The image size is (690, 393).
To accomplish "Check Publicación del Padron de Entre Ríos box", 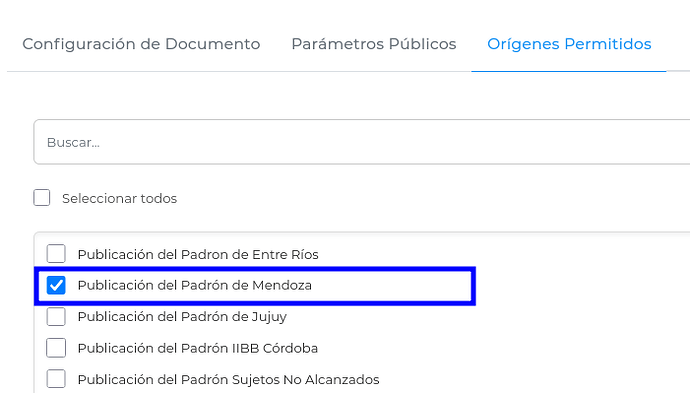I will click(x=56, y=254).
